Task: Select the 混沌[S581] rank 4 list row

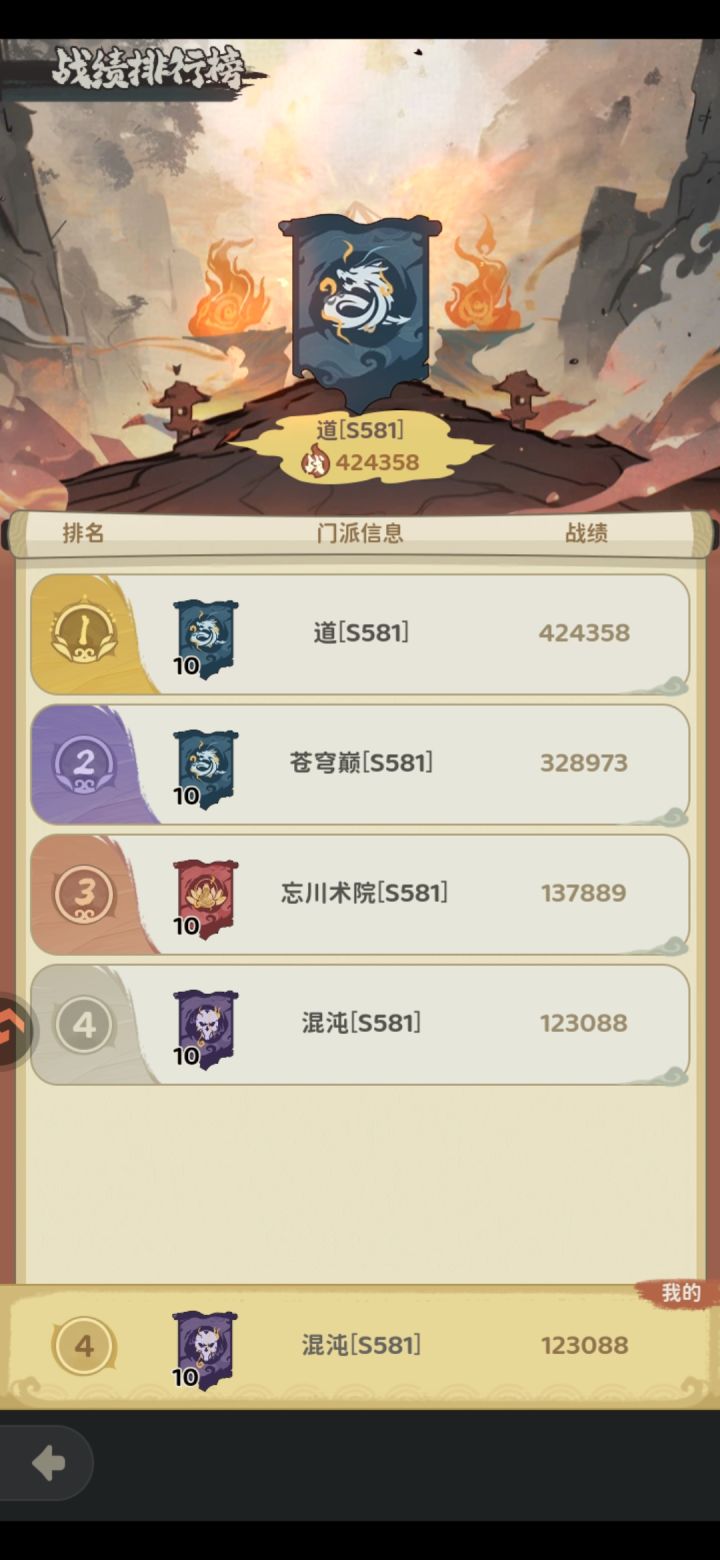Action: 360,1025
